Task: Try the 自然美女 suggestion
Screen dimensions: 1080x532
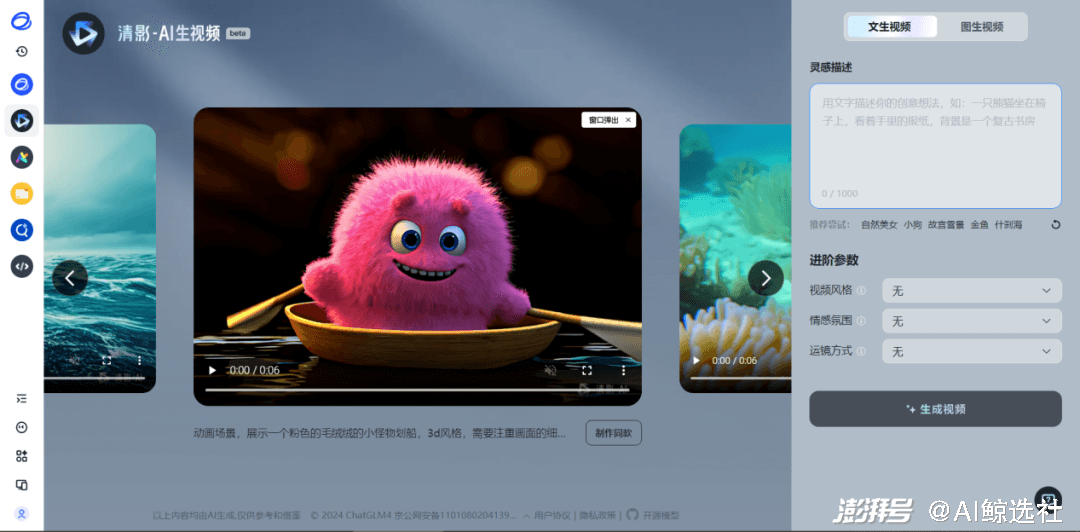Action: (879, 225)
